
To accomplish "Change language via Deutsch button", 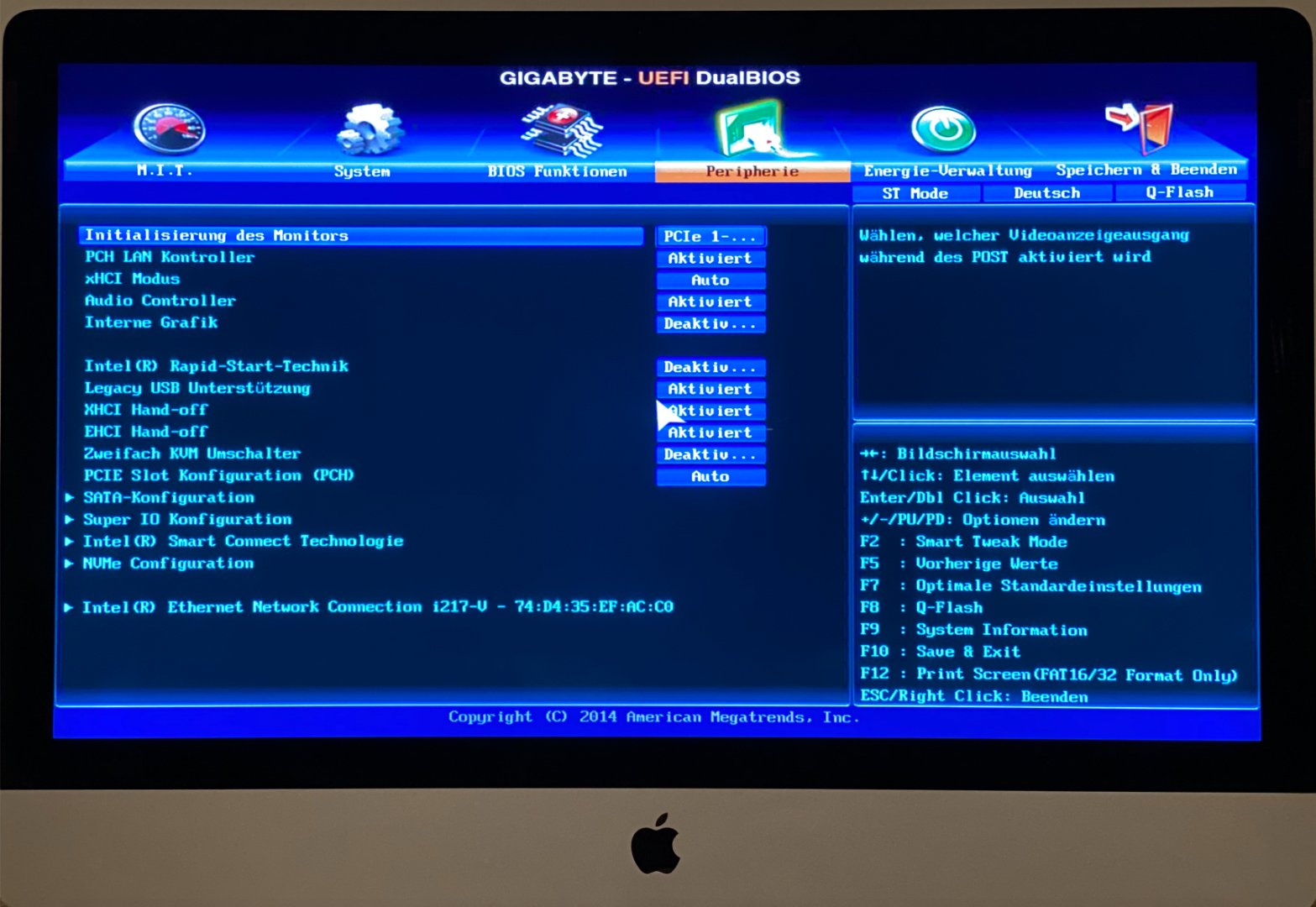I will tap(1047, 193).
